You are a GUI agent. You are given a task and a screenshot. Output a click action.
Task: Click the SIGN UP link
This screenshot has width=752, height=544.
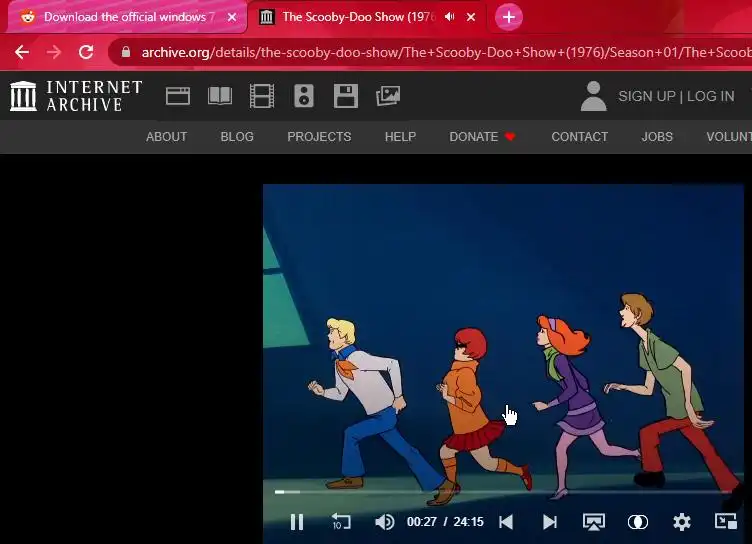[647, 96]
